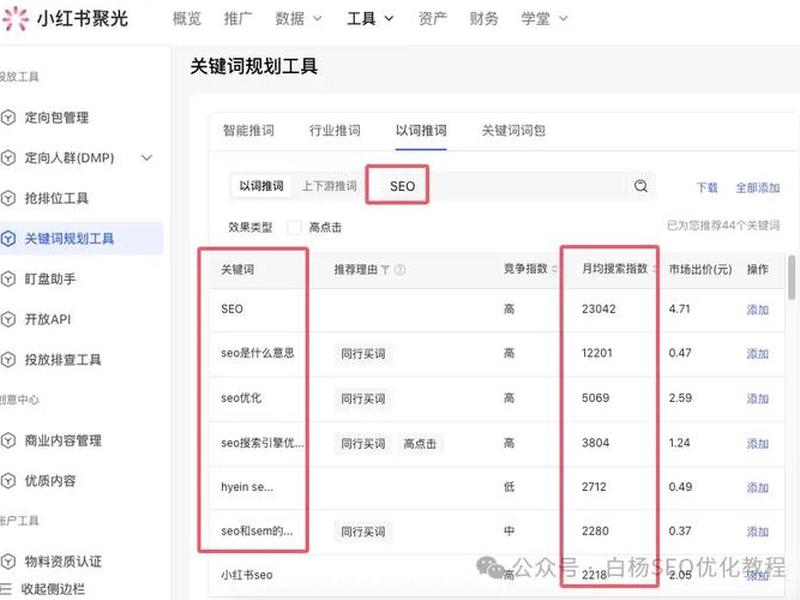Click the search index value 23042

click(598, 309)
